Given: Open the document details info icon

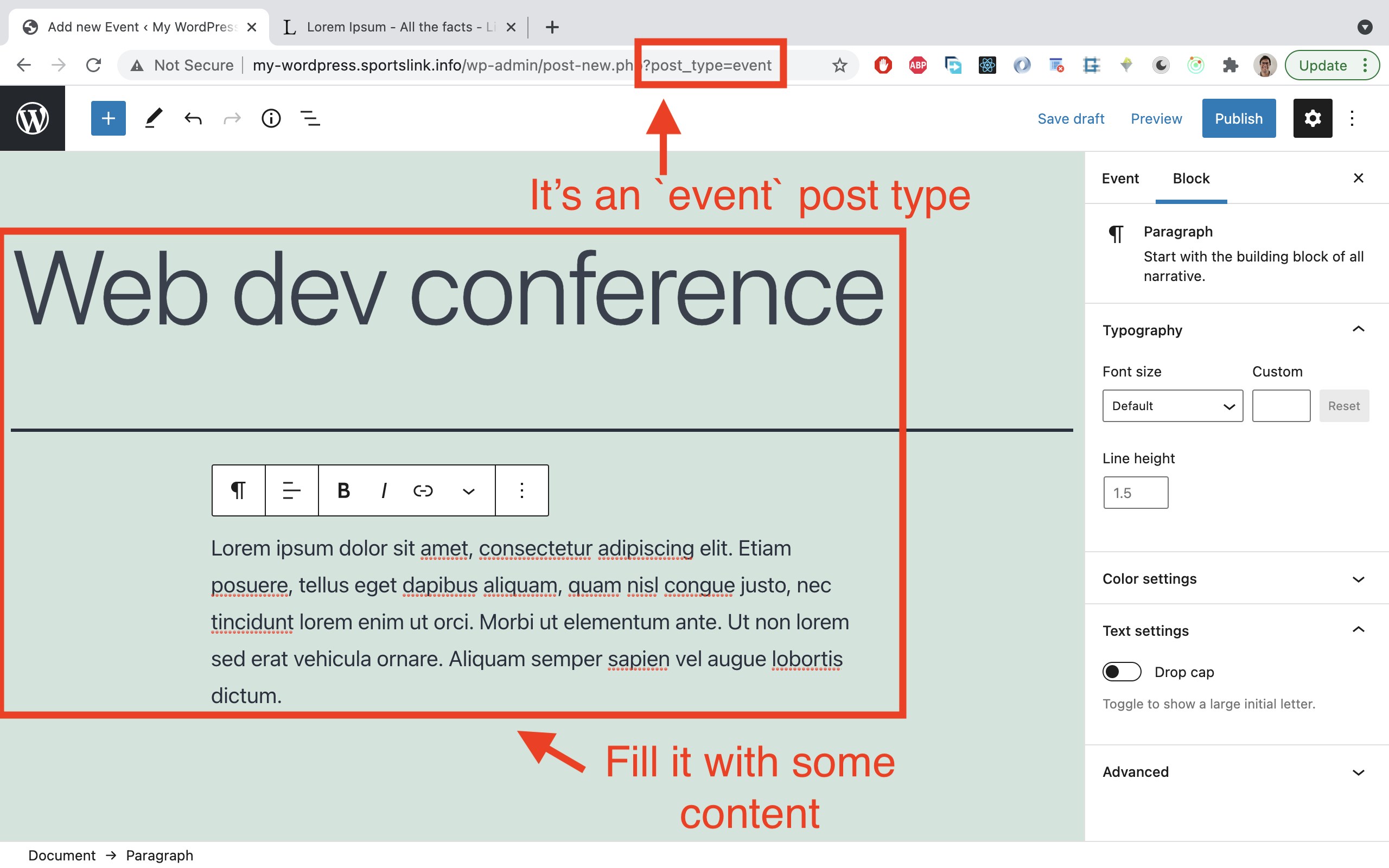Looking at the screenshot, I should click(270, 118).
